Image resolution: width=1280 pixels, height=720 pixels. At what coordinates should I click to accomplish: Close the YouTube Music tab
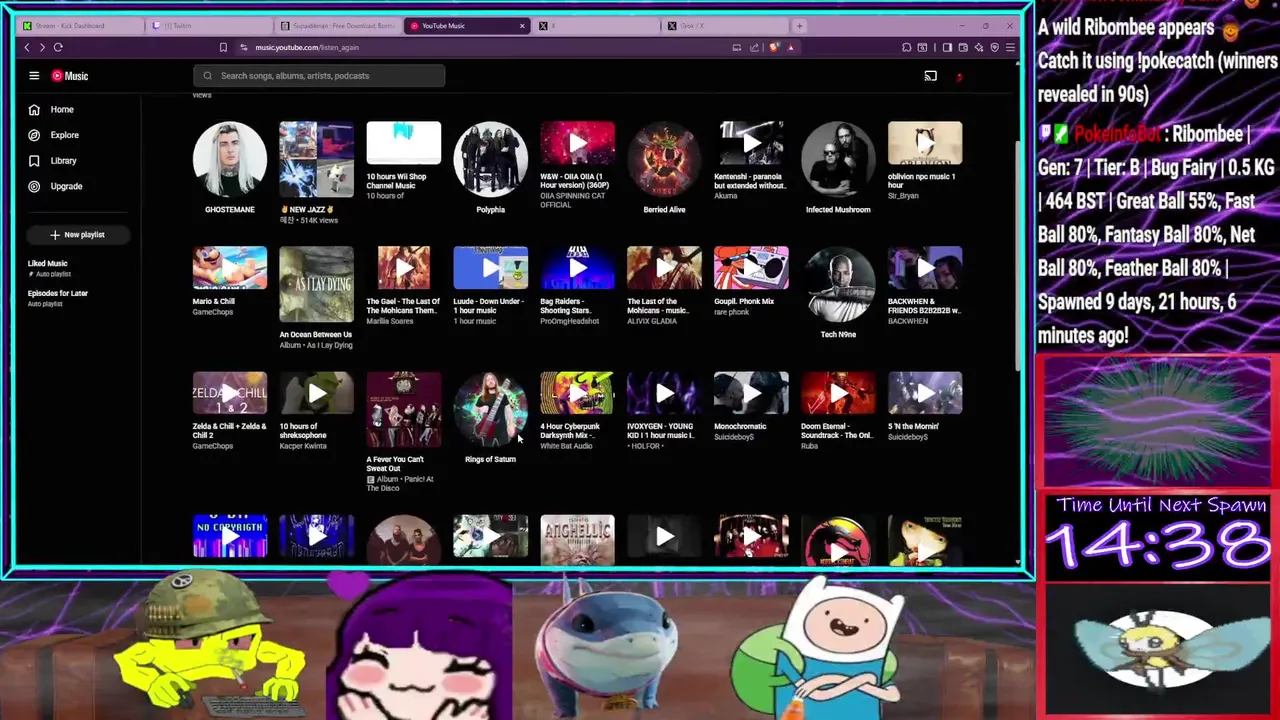click(x=522, y=25)
